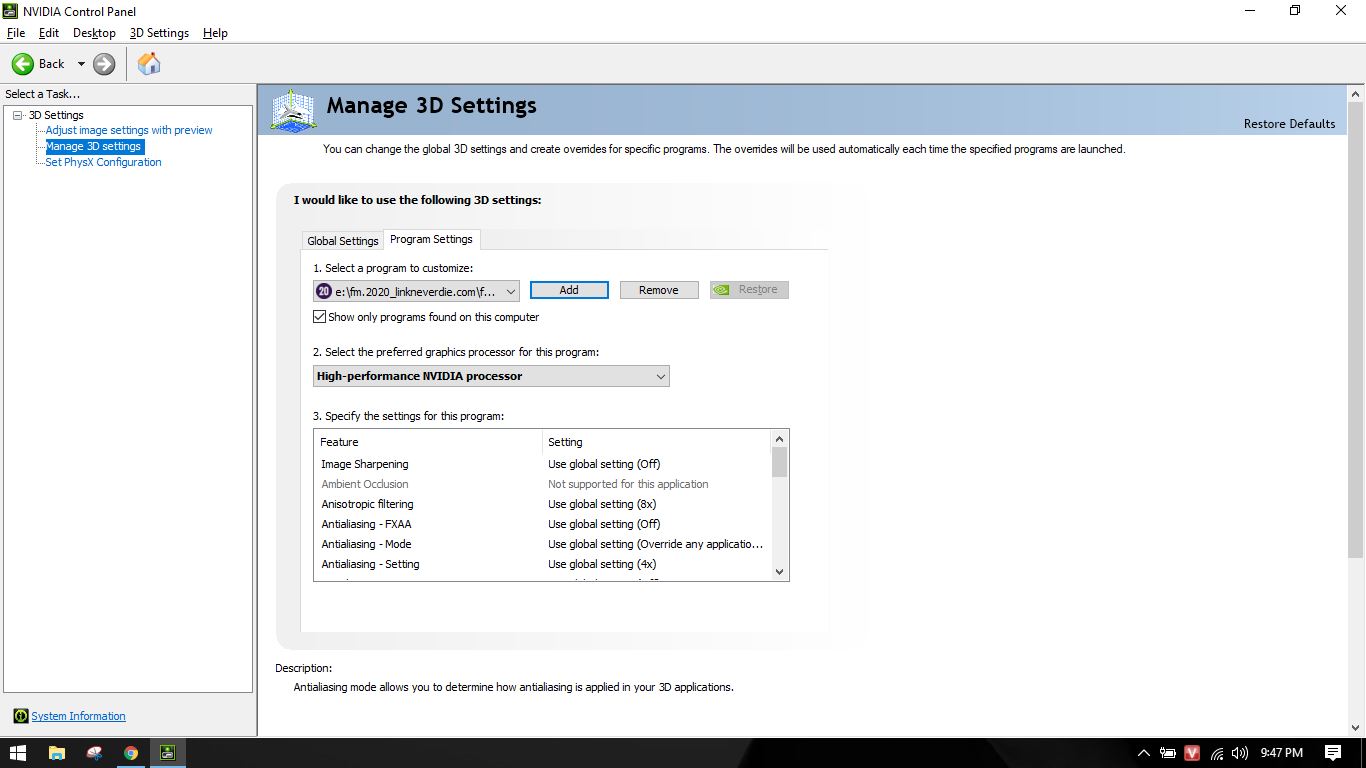Screen dimensions: 1366x768
Task: Go to the Home icon in toolbar
Action: tap(149, 64)
